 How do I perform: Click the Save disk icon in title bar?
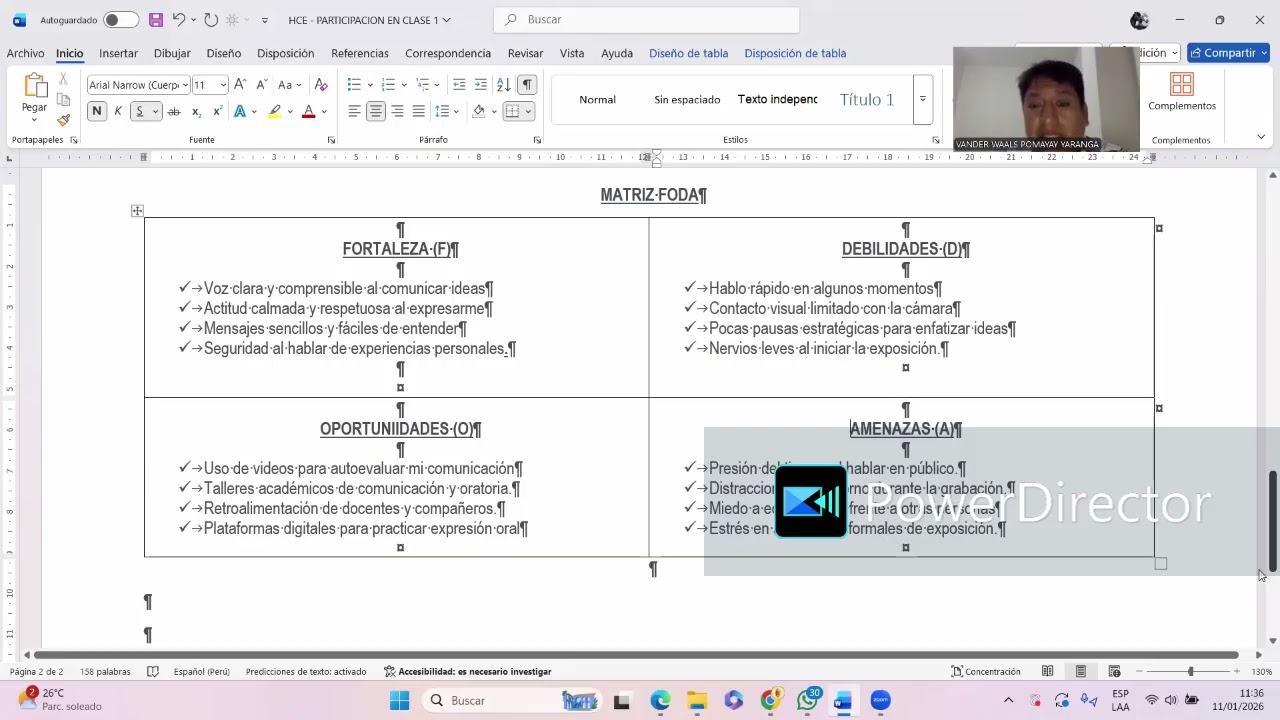155,20
